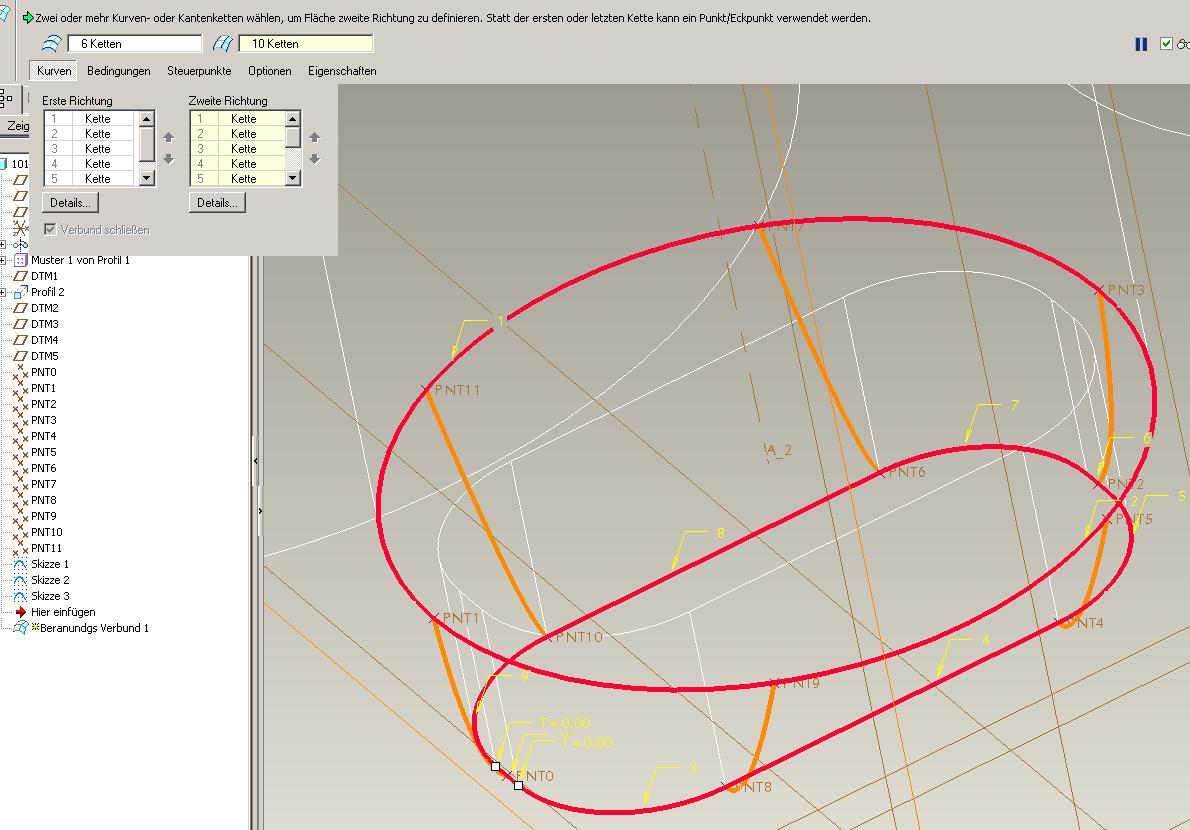Click the boundary blend icon of Beranundgs Verbund 1
Image resolution: width=1190 pixels, height=830 pixels.
[x=21, y=627]
